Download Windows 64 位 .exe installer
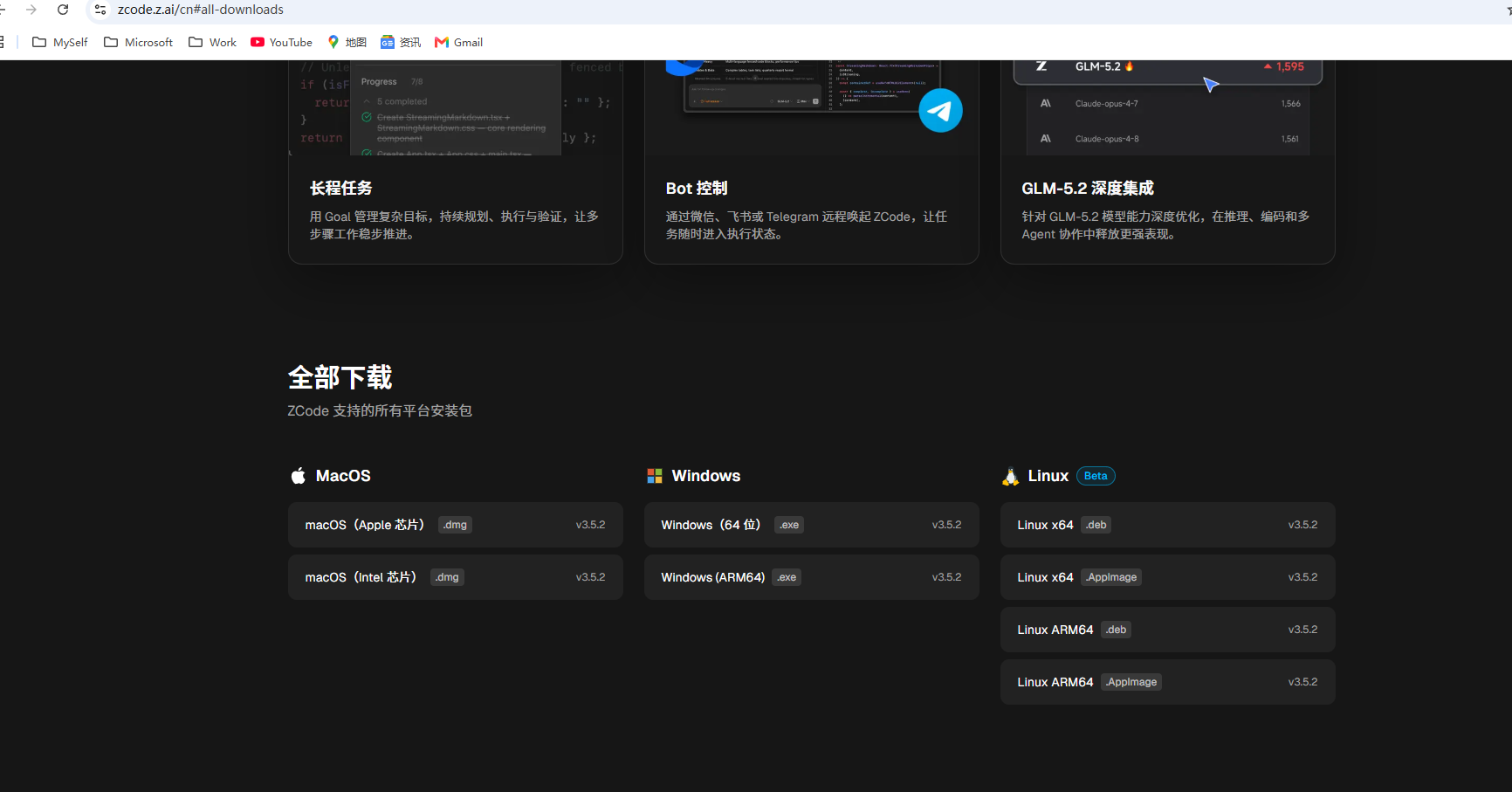This screenshot has width=1512, height=792. click(812, 525)
